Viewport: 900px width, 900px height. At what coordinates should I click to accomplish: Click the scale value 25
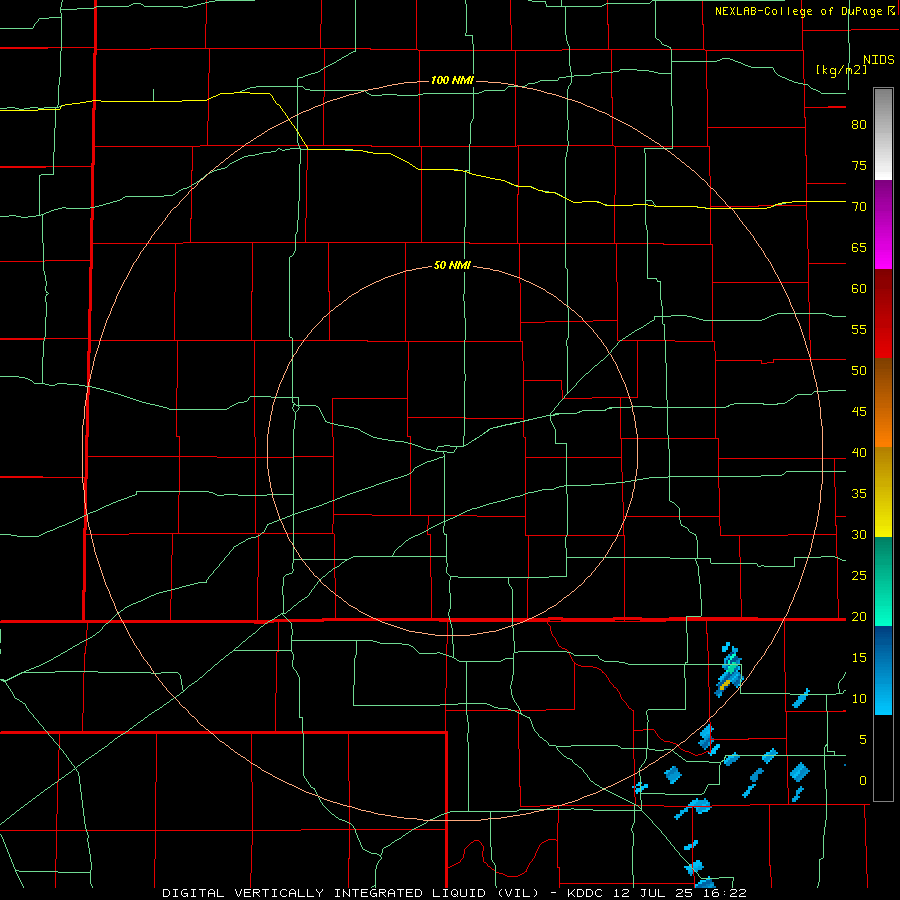859,575
